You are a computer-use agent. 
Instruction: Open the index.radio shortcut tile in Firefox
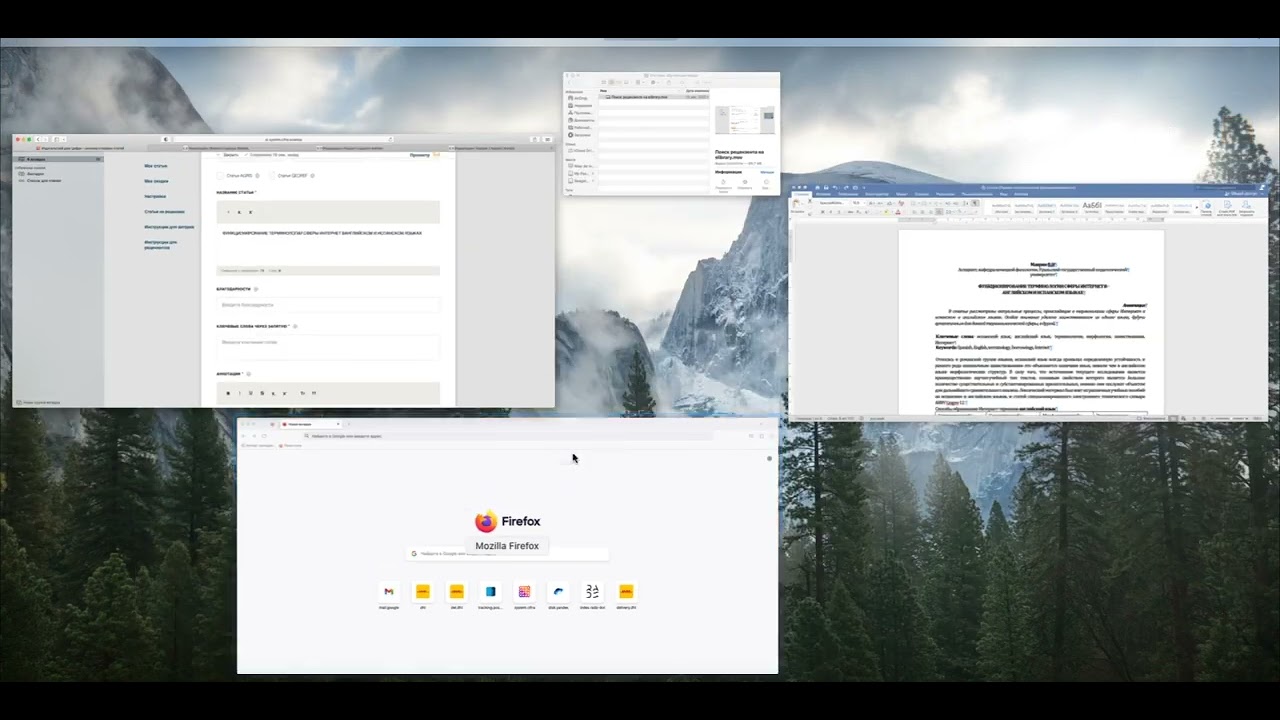click(592, 592)
